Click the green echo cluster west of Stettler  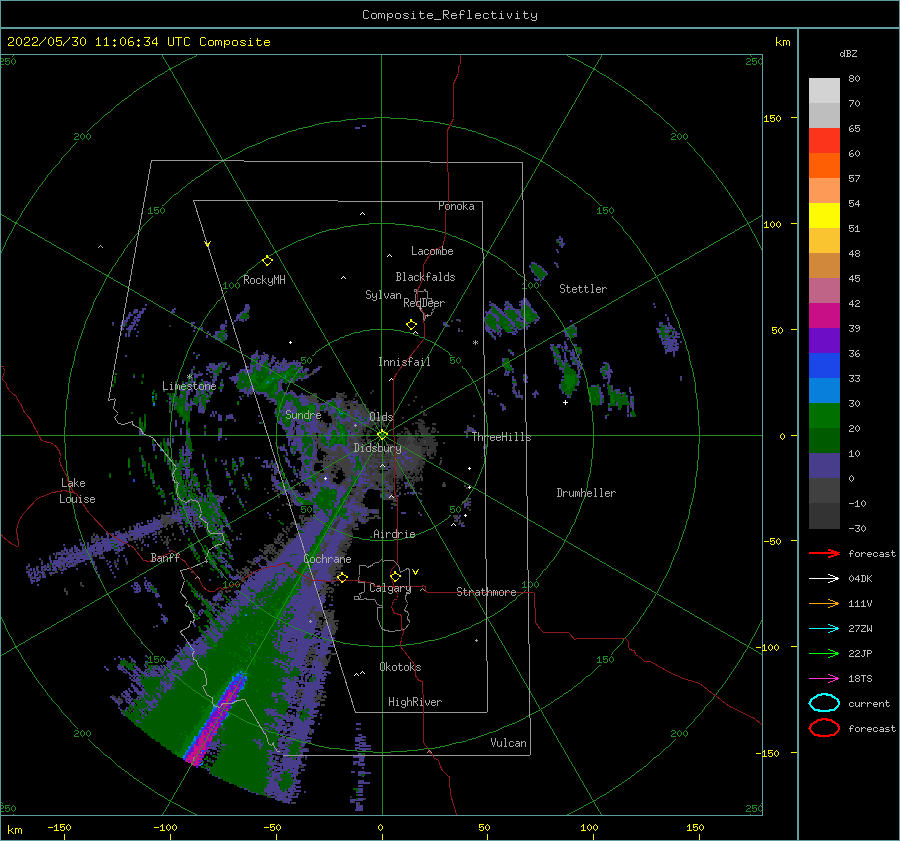[x=510, y=319]
